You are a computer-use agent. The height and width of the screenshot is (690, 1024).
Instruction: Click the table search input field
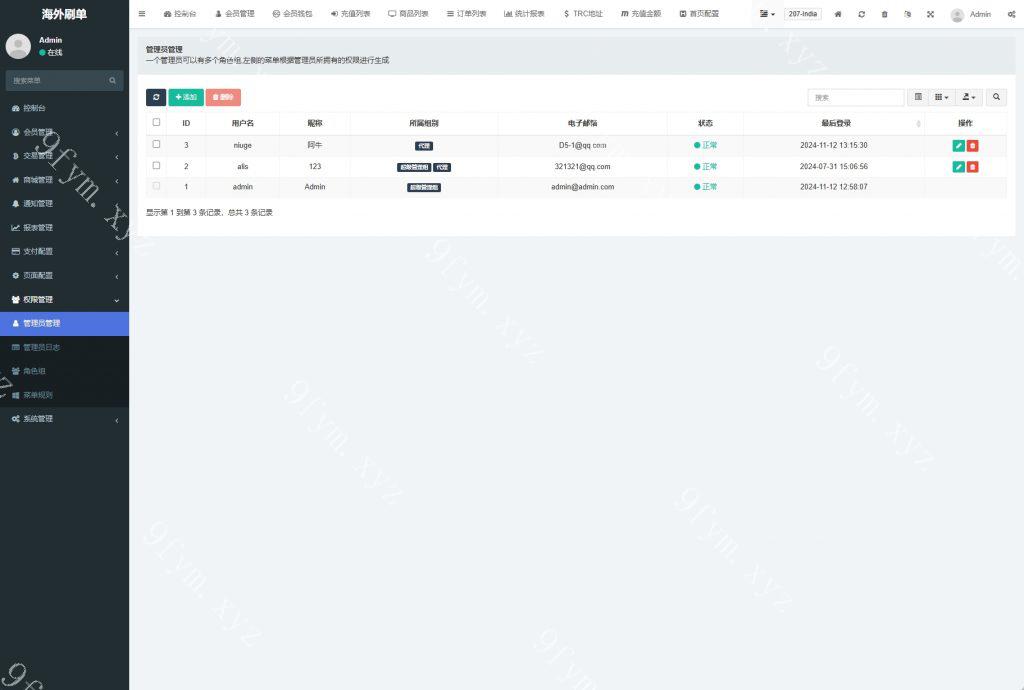tap(856, 97)
